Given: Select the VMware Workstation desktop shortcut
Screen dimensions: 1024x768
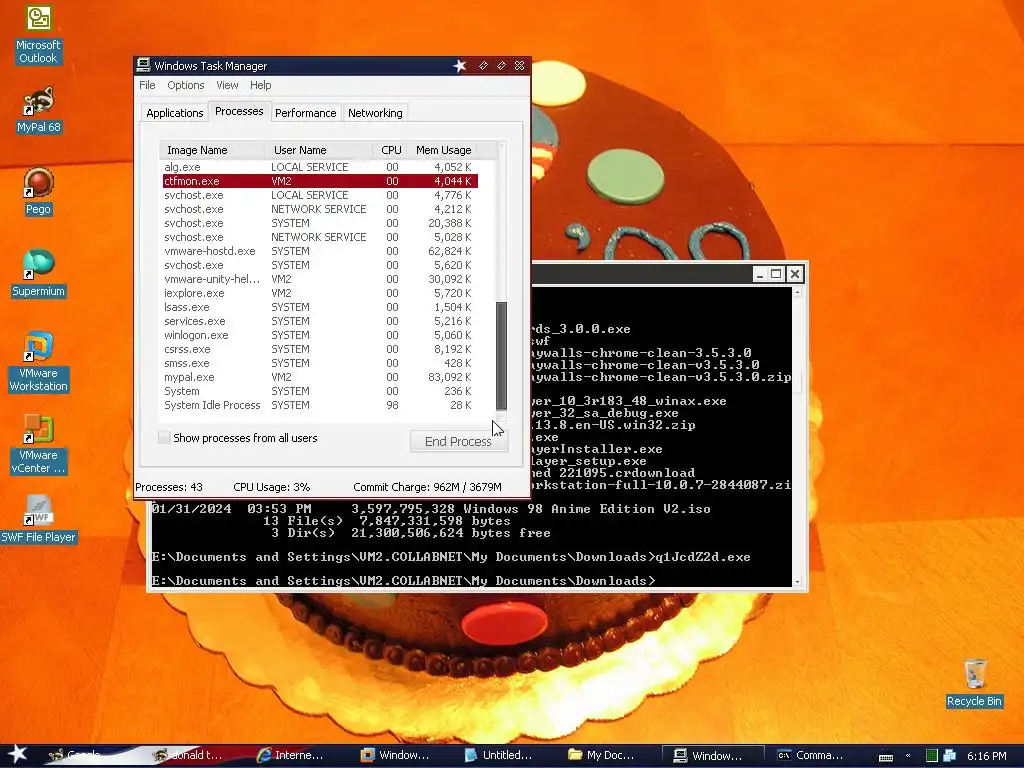Looking at the screenshot, I should (x=38, y=362).
